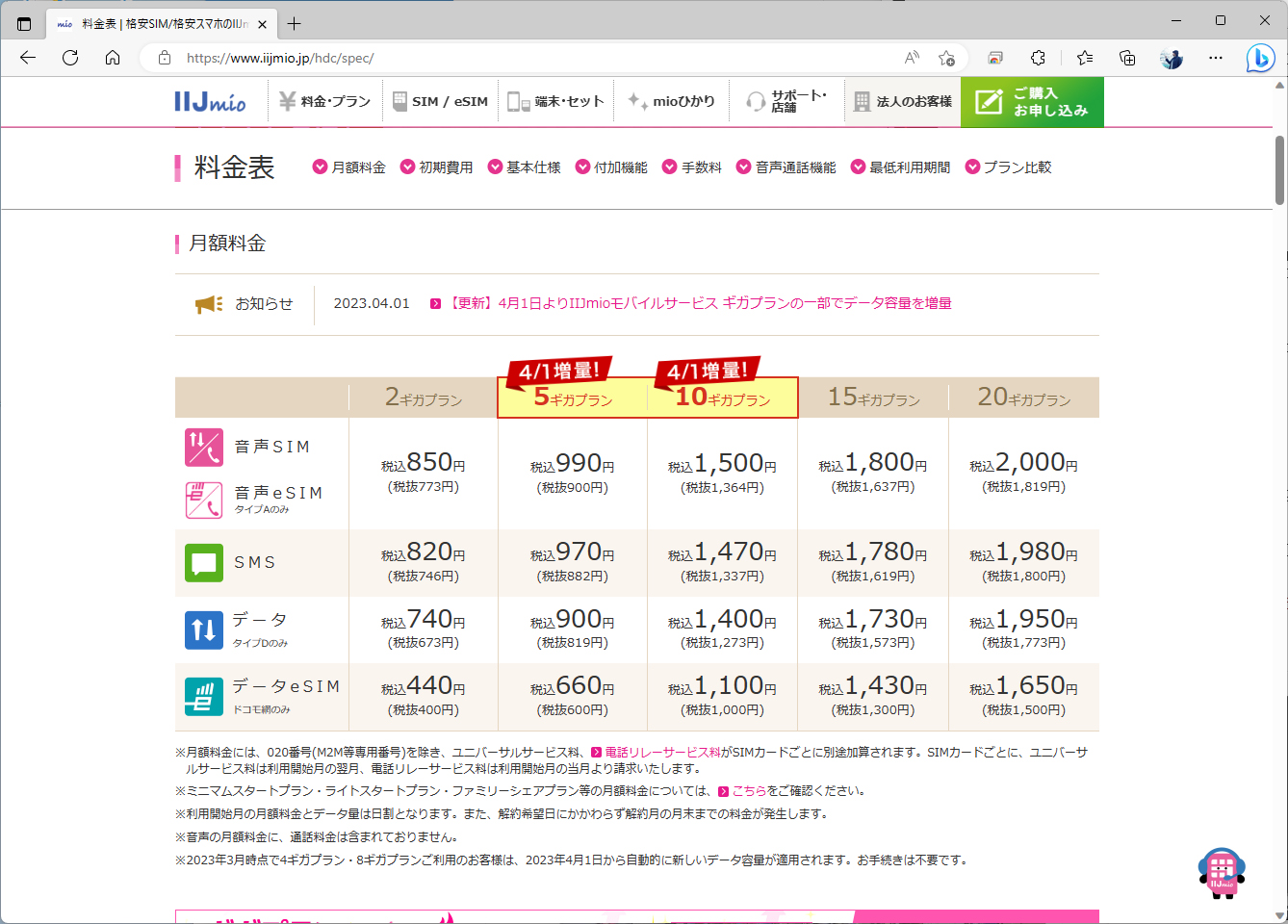Open the Bing sidebar chat
1288x924 pixels.
[1260, 58]
